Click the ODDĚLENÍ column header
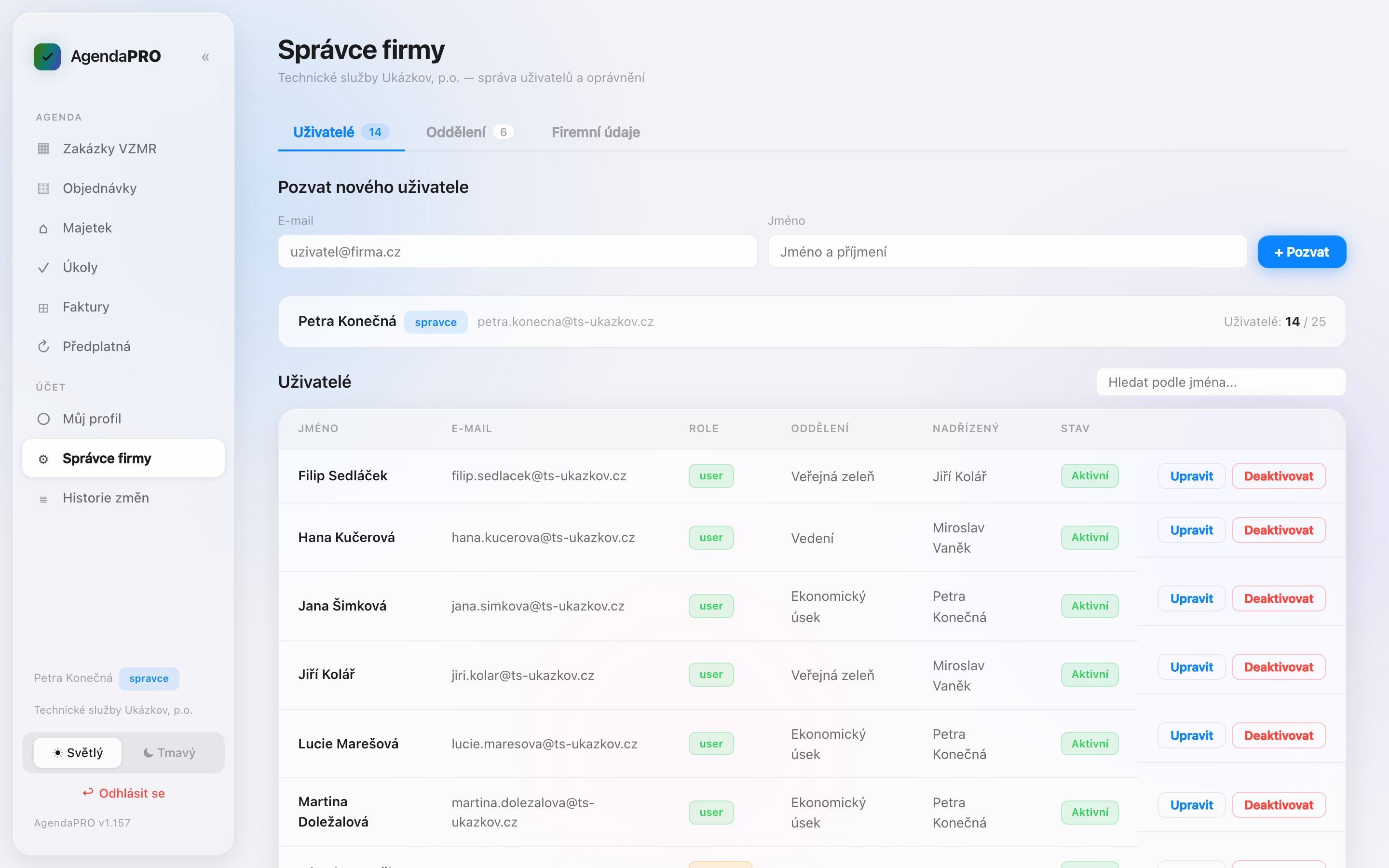This screenshot has width=1389, height=868. coord(819,428)
